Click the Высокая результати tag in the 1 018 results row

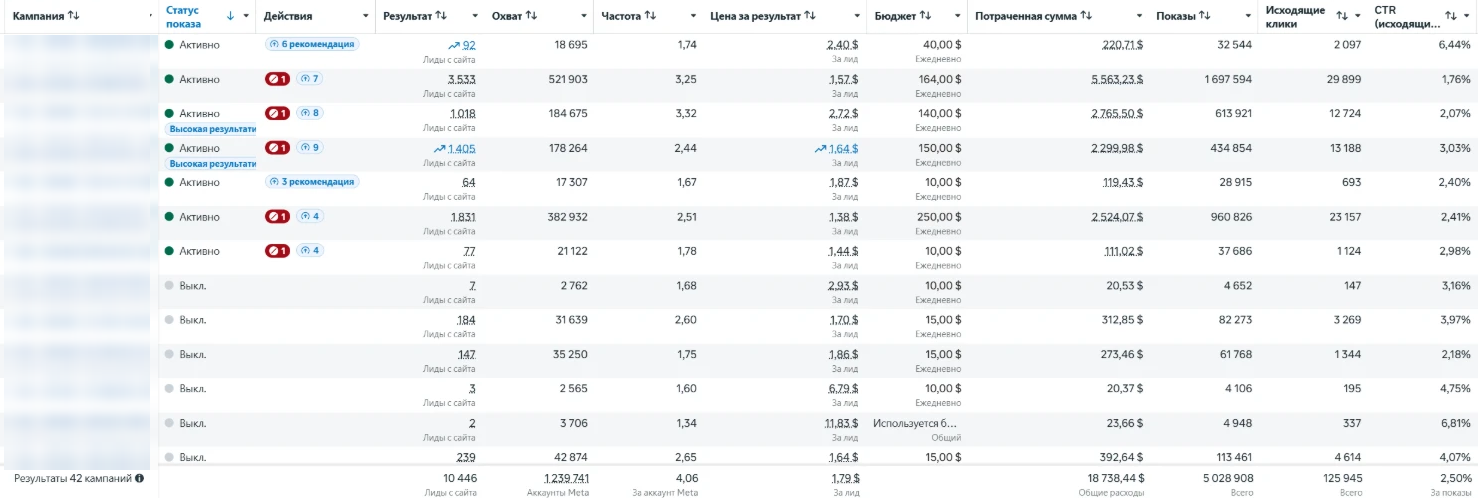tap(211, 129)
